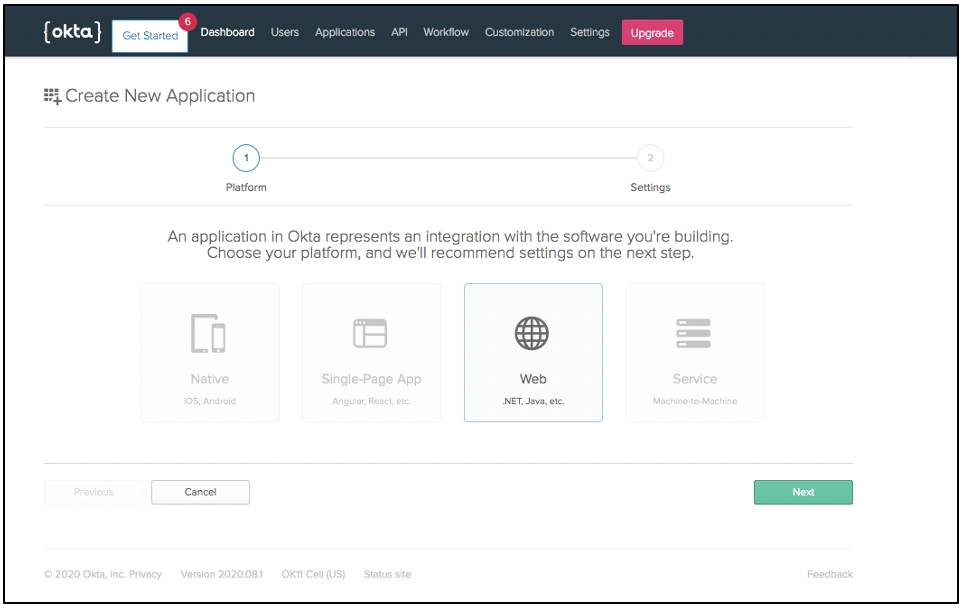Open the Workflow menu
Viewport: 962px width, 608px height.
(x=446, y=32)
